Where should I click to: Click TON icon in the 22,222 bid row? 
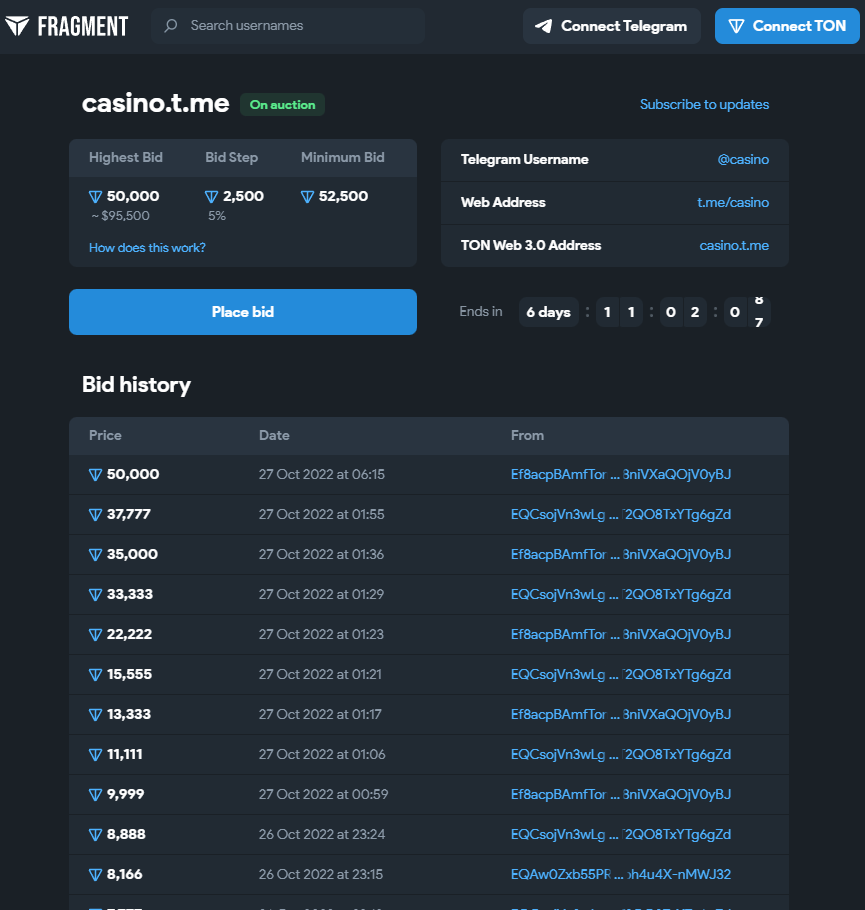(95, 635)
